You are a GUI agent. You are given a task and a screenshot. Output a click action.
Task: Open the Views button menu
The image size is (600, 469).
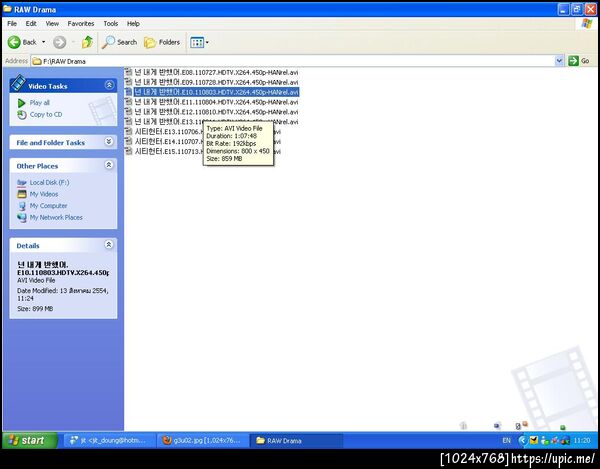click(199, 42)
